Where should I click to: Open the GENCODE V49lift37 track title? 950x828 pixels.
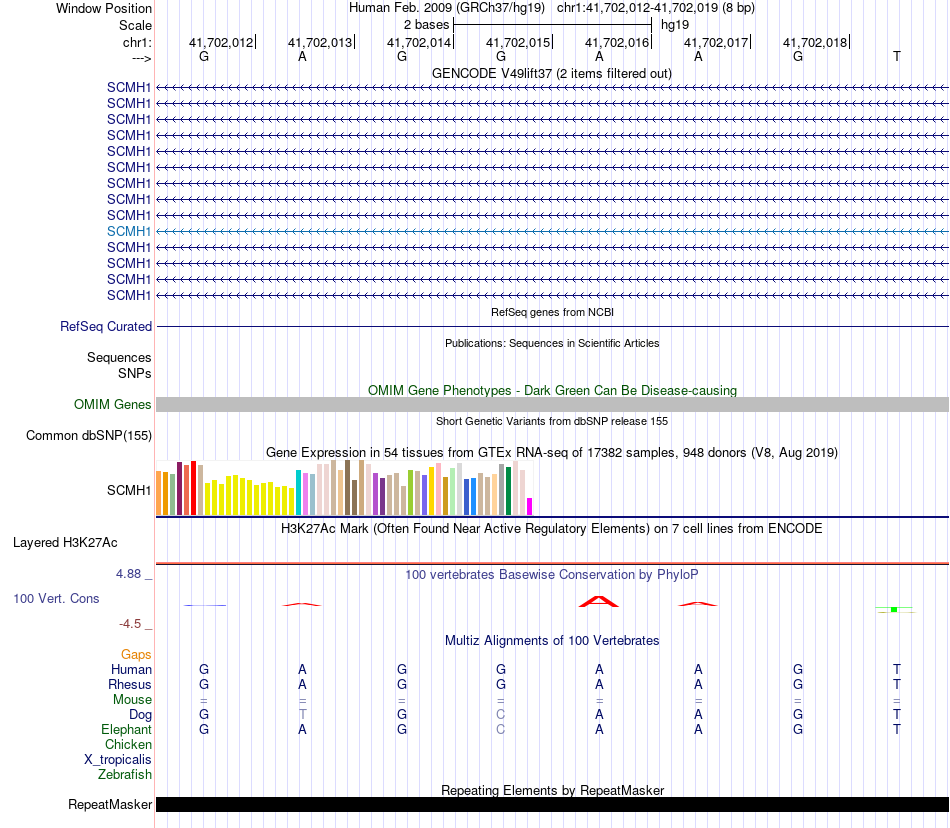[551, 73]
